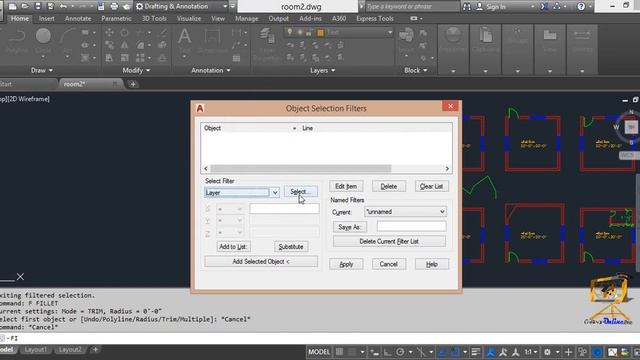This screenshot has height=360, width=640.
Task: Expand the Block panel dropdown
Action: [416, 70]
